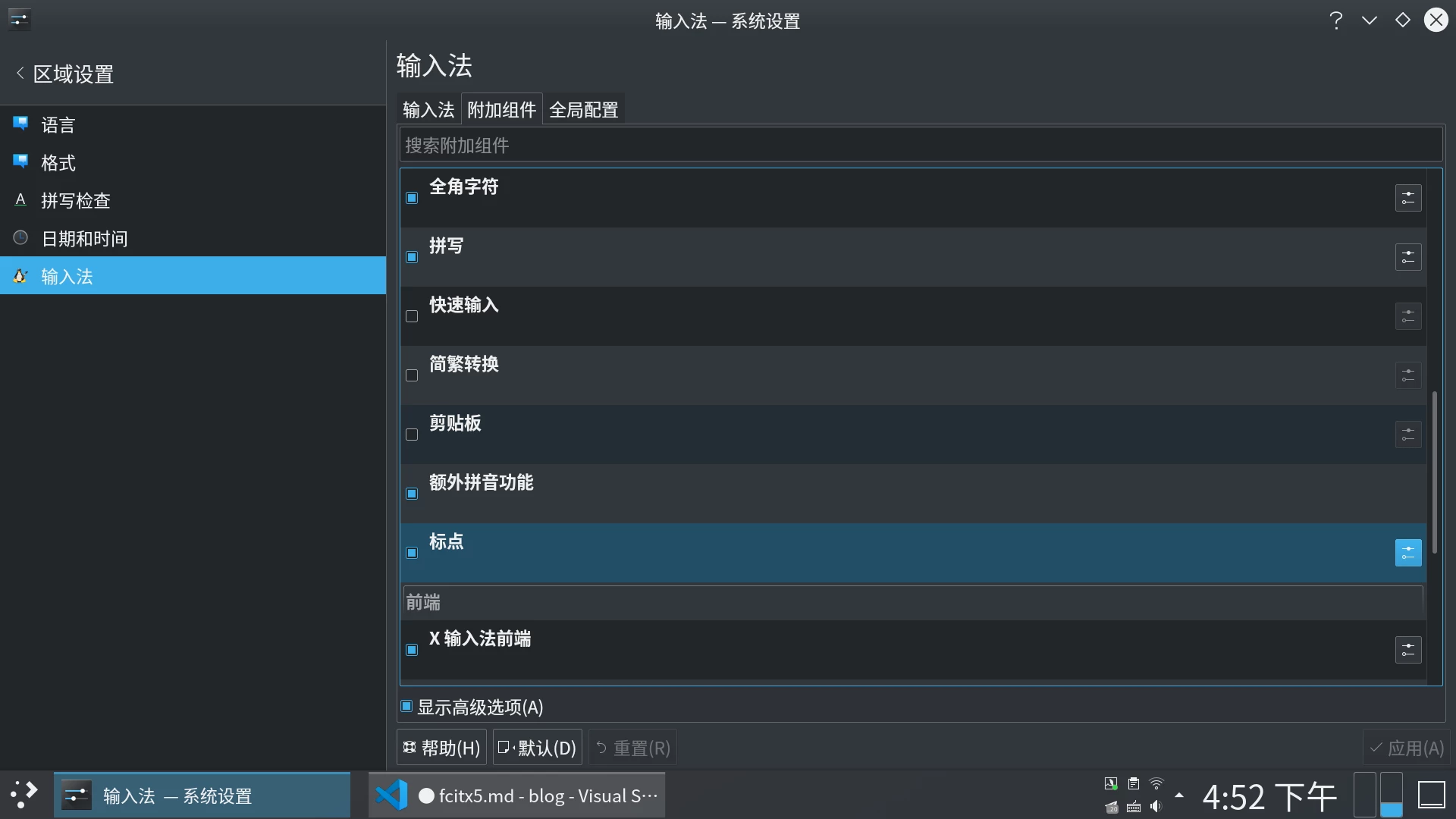The width and height of the screenshot is (1456, 819).
Task: Click the show desktop icon on taskbar
Action: tap(1431, 795)
